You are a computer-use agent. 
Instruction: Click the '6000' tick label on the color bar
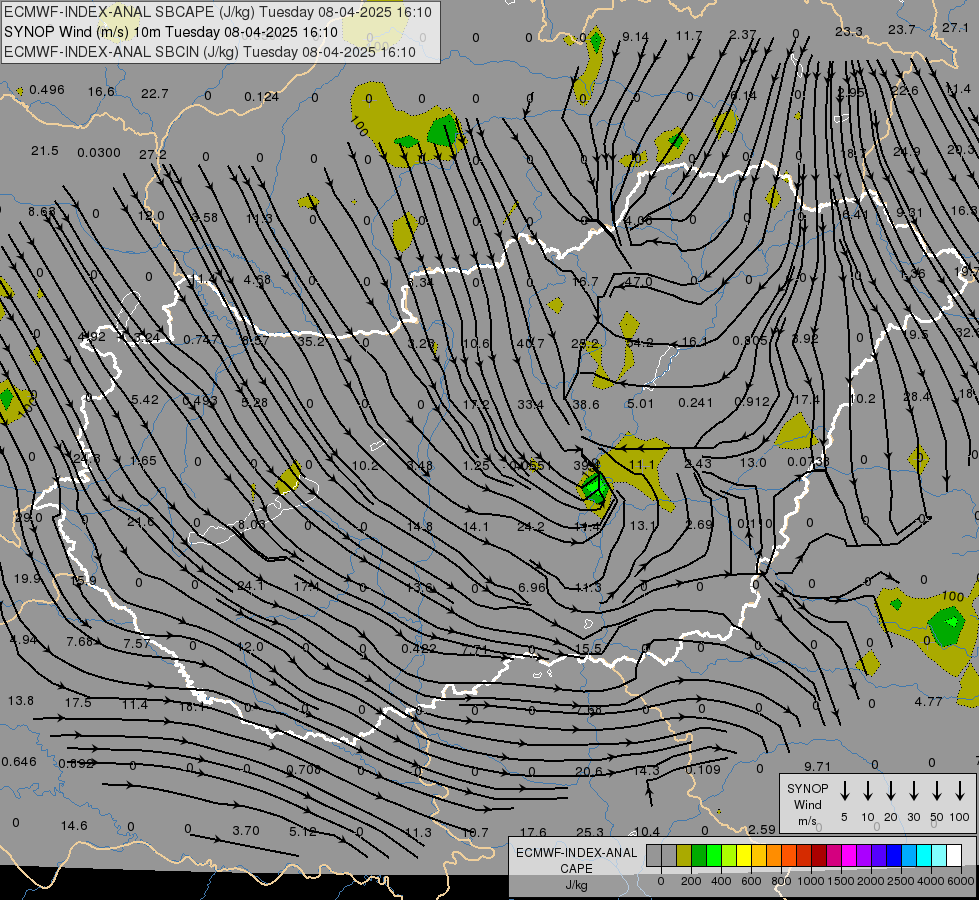coord(960,881)
